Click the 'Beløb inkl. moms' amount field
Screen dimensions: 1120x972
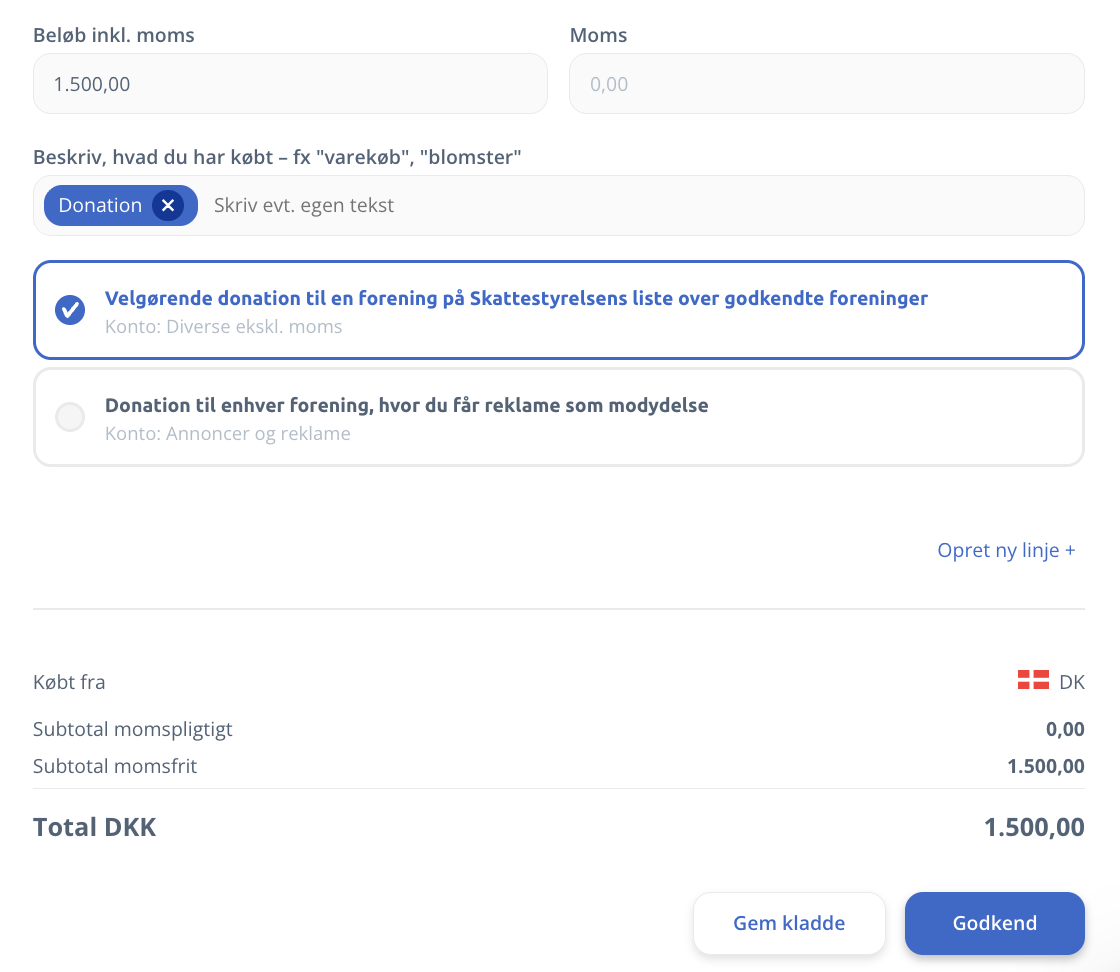290,83
